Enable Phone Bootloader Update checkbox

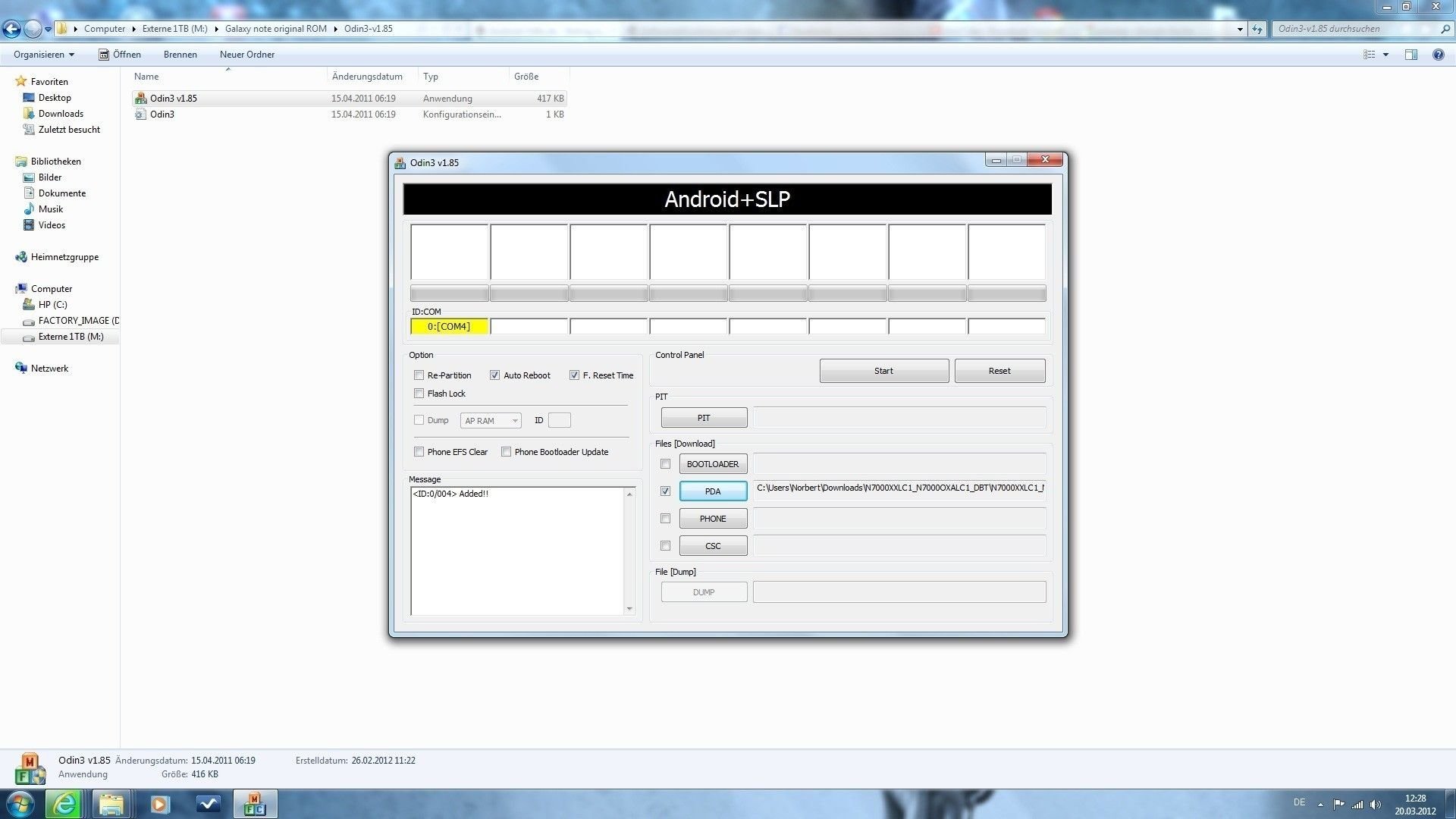coord(506,452)
